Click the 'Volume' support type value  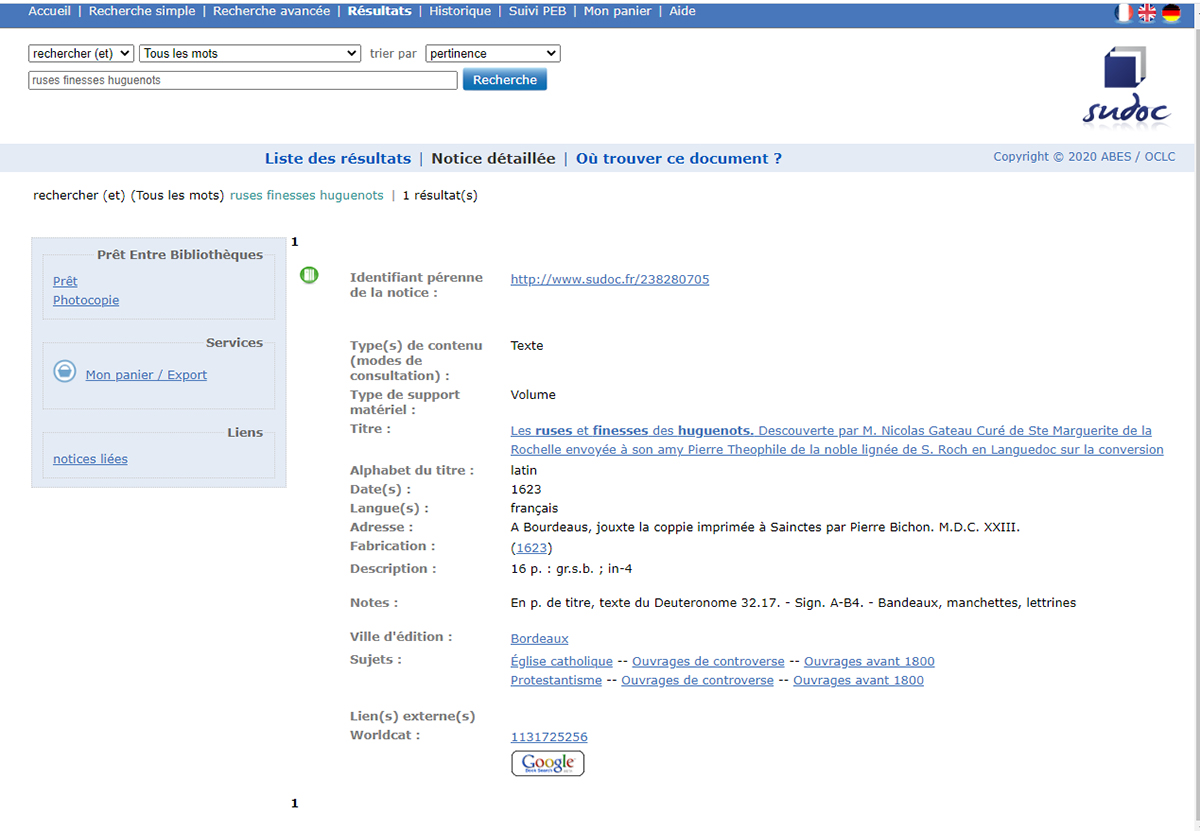coord(533,394)
